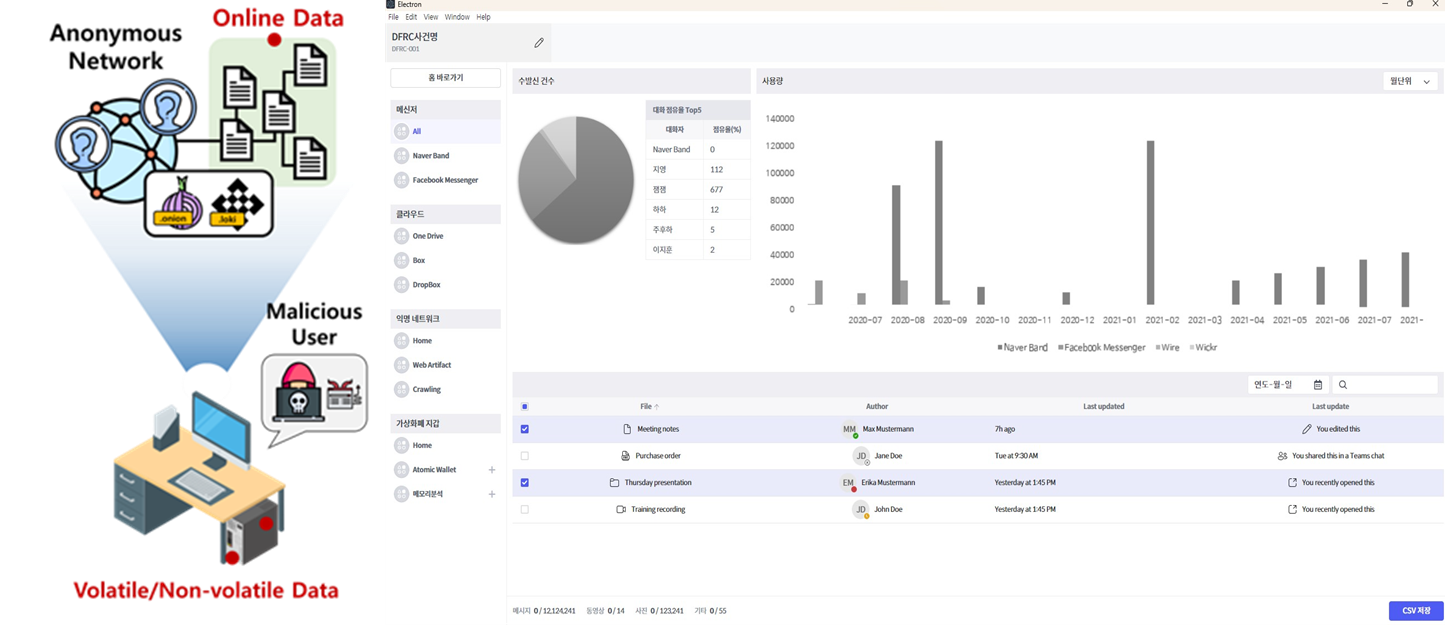
Task: Click the 홈 바로가기 button
Action: [445, 78]
